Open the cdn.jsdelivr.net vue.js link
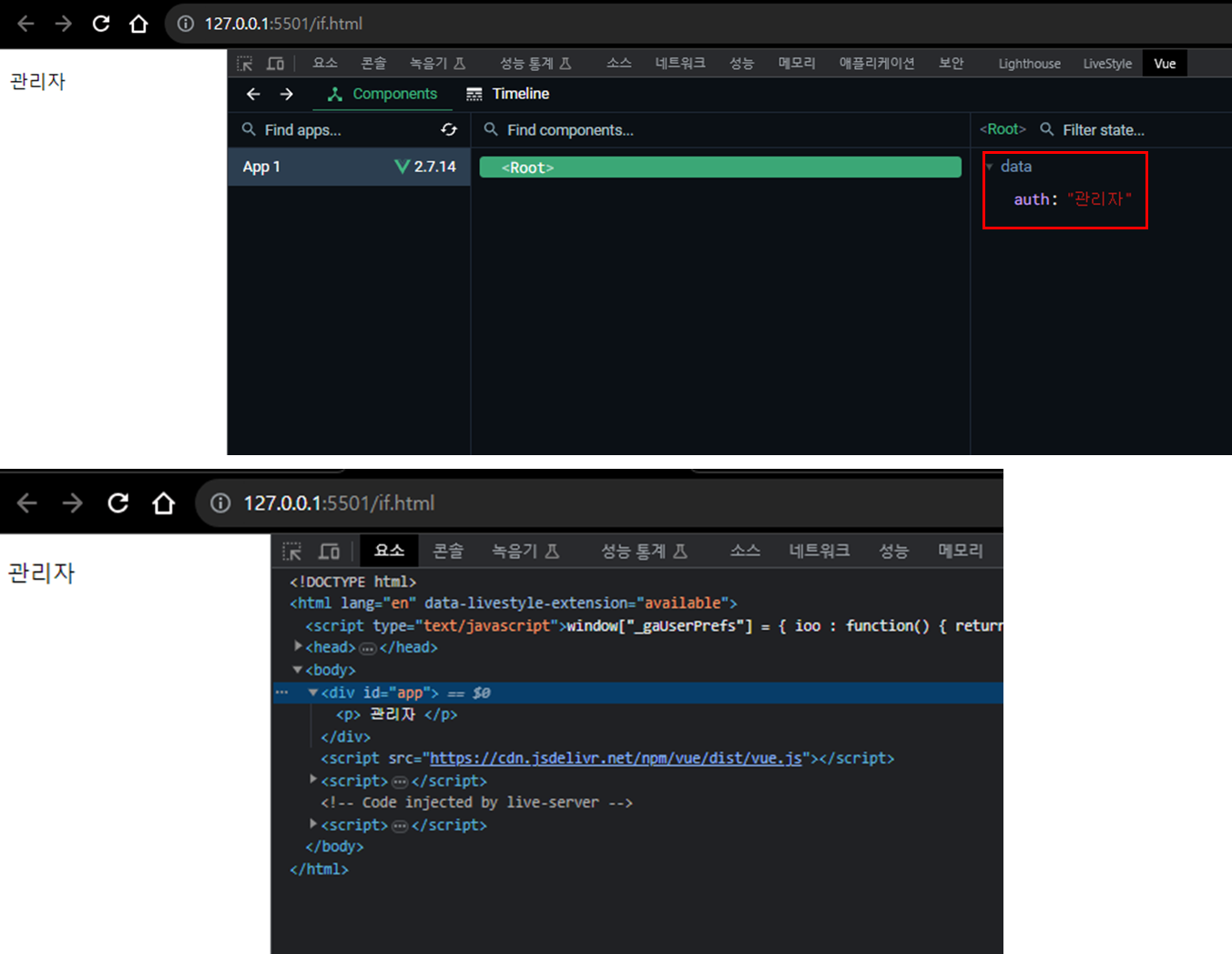The width and height of the screenshot is (1232, 954). point(616,758)
